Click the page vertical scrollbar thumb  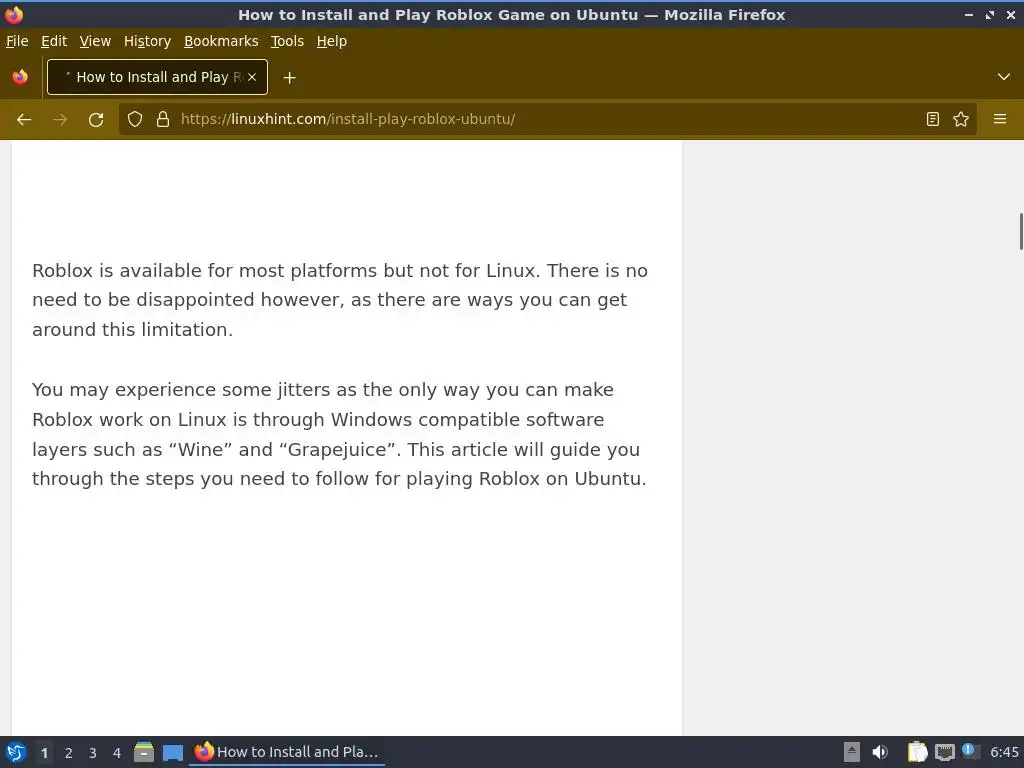[x=1021, y=231]
